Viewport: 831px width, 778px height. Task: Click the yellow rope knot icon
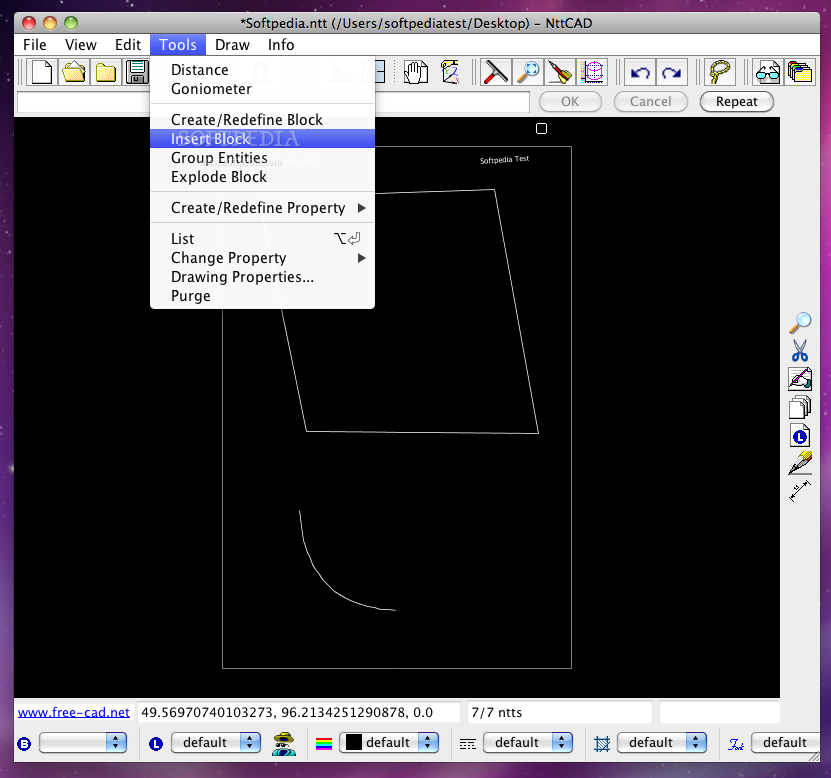tap(720, 72)
